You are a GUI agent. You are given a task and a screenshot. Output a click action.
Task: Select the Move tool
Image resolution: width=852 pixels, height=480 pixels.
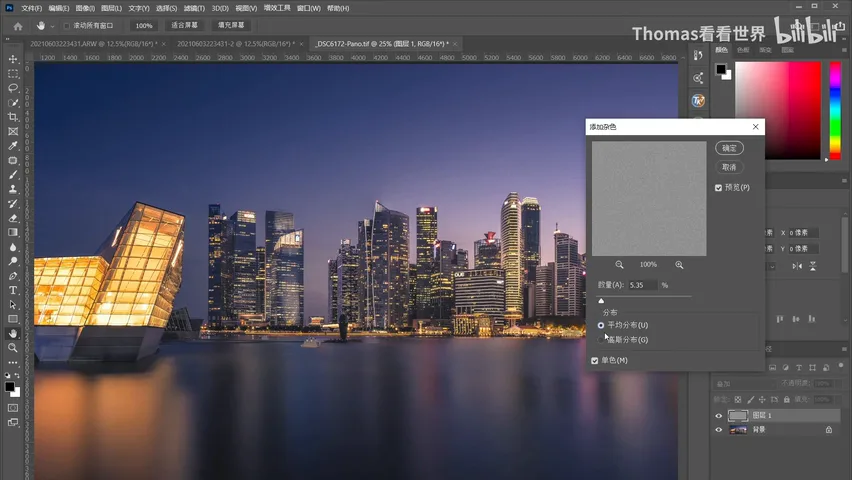tap(13, 59)
